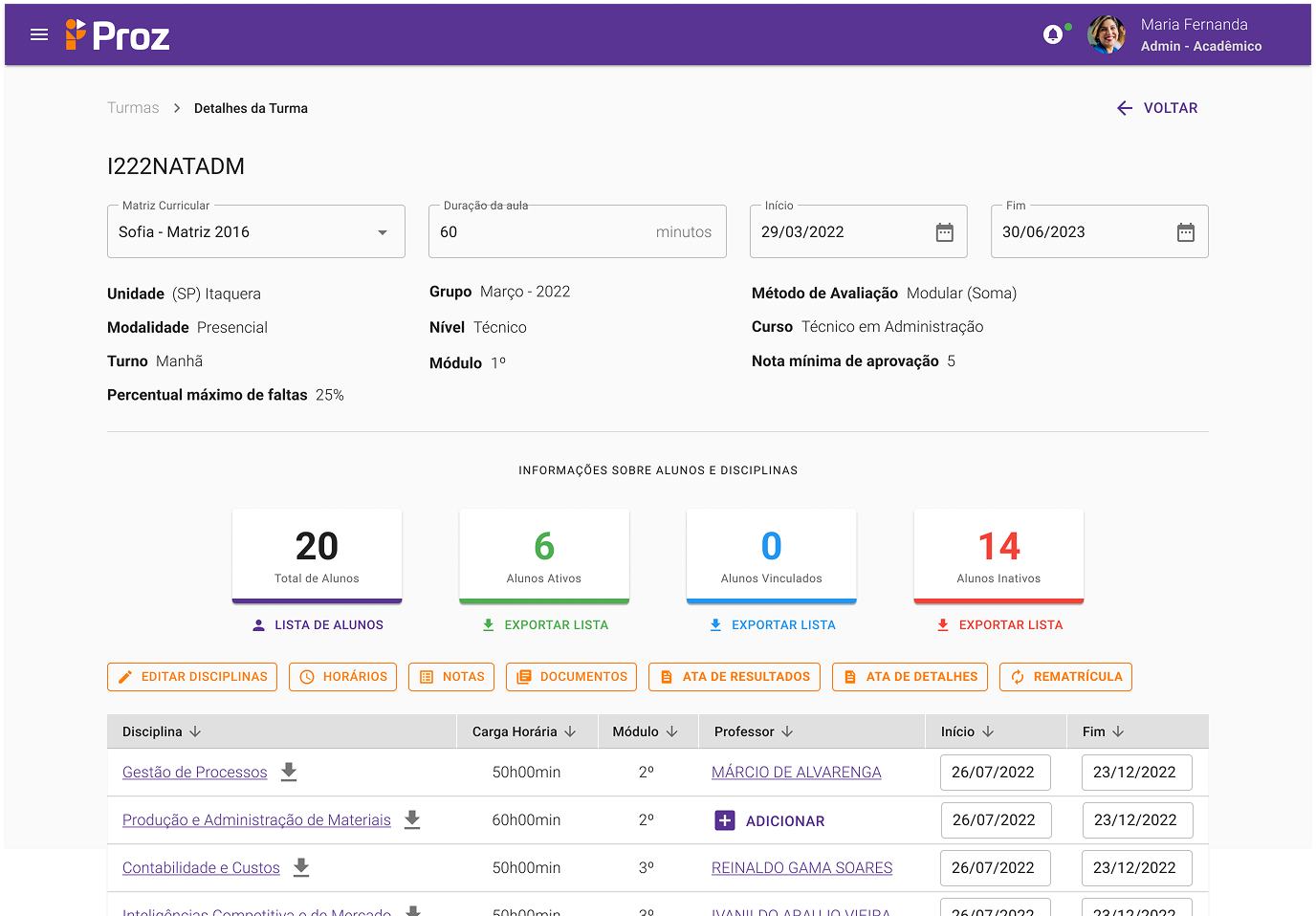Download Gestão de Processos discipline file

pos(289,772)
